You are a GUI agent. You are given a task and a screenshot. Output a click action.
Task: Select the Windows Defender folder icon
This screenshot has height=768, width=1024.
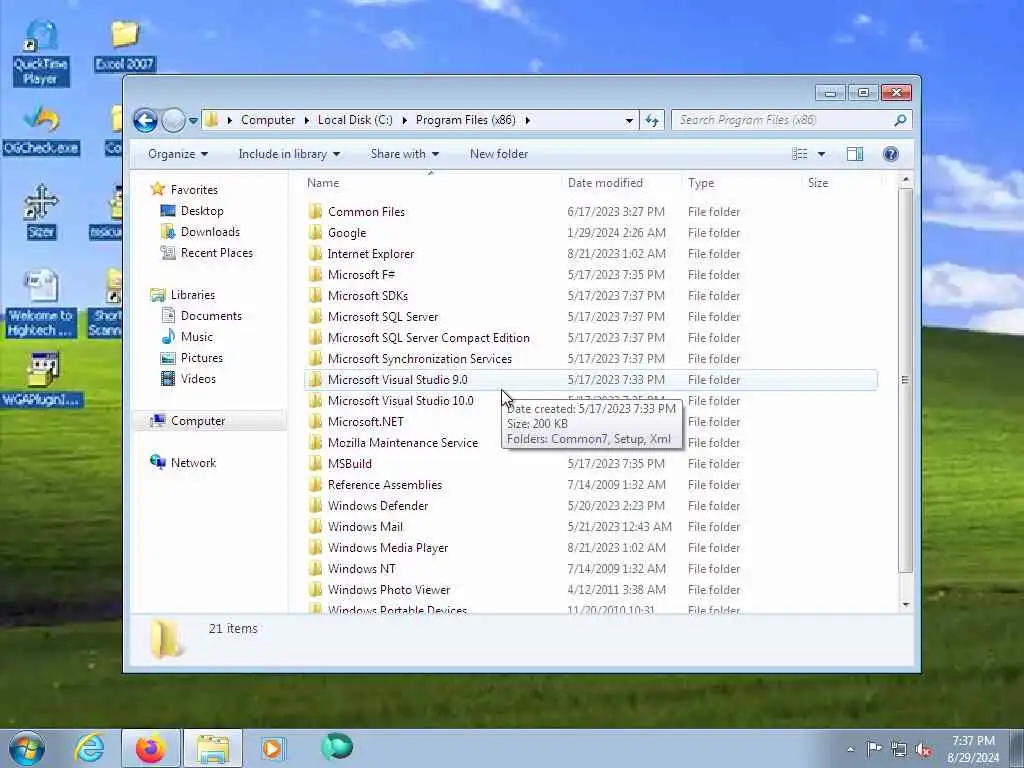(x=315, y=505)
